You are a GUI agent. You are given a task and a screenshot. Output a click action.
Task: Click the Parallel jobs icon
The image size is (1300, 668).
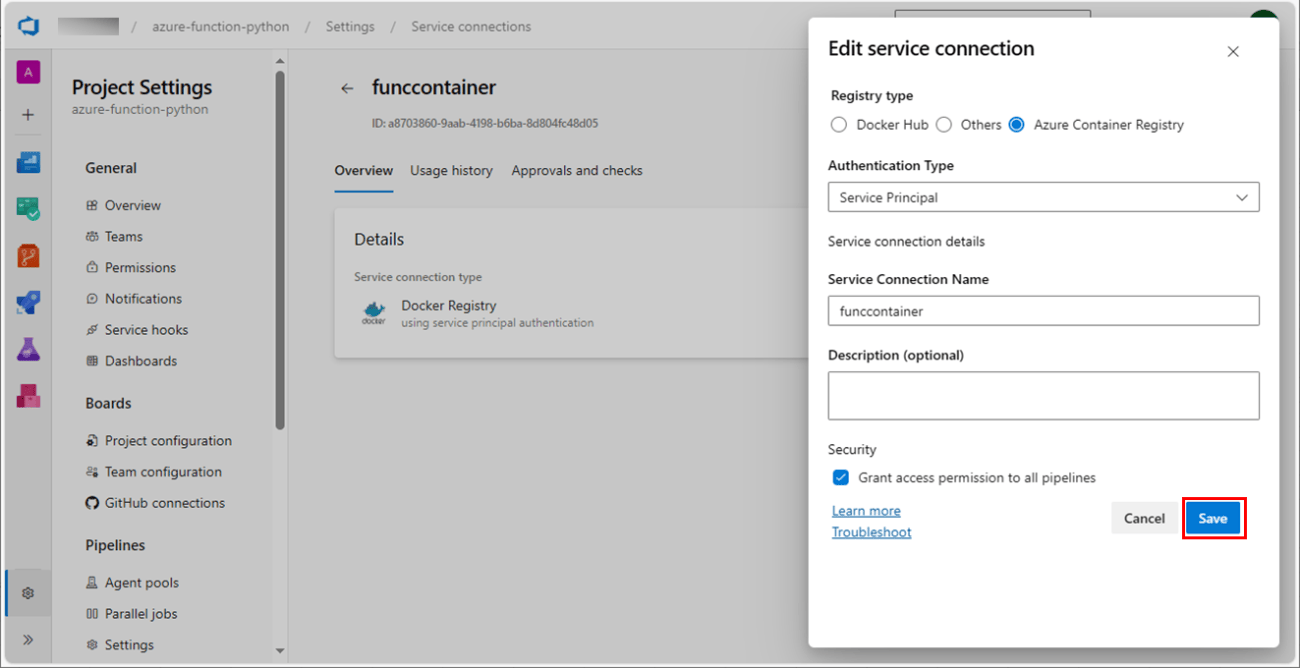point(92,613)
